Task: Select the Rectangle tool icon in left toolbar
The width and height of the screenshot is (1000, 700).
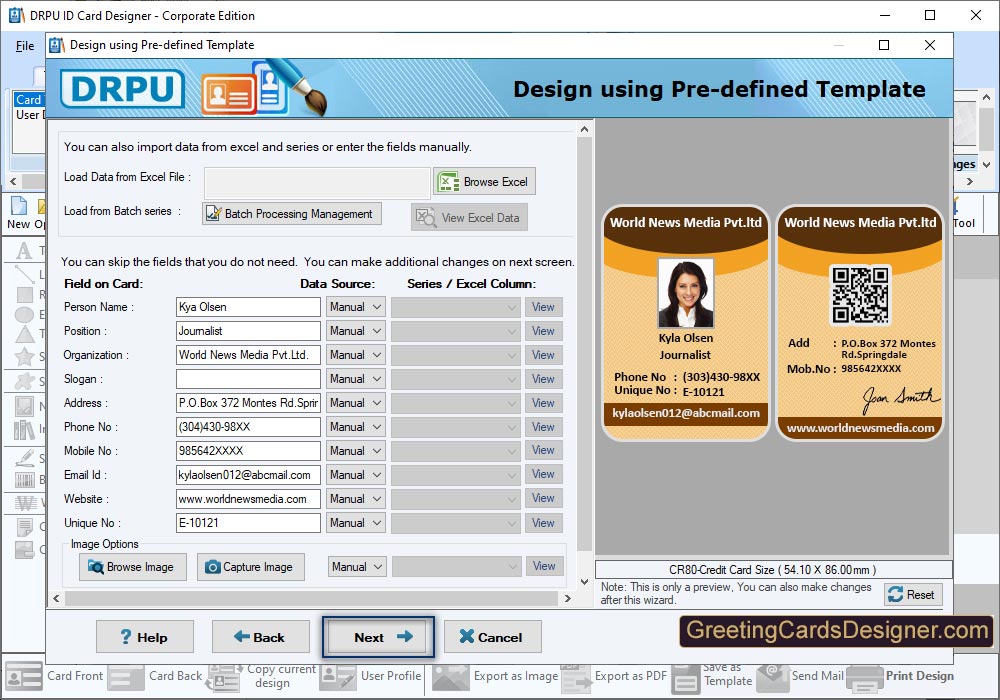Action: [24, 295]
